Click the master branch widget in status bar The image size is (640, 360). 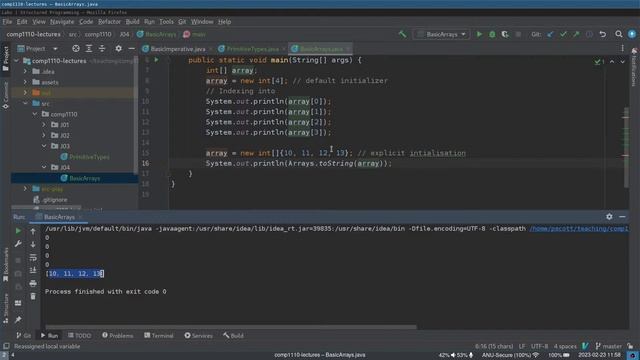point(608,346)
